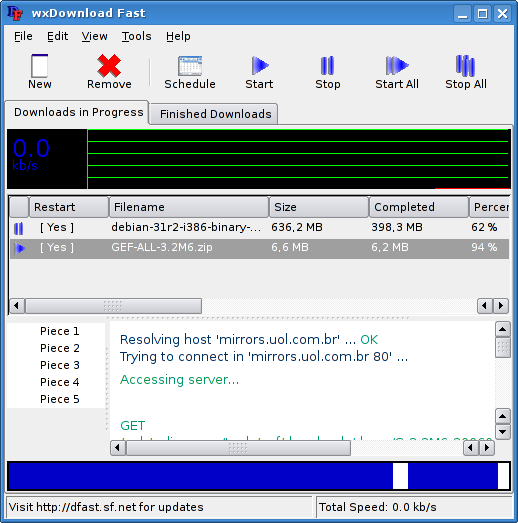The width and height of the screenshot is (518, 523).
Task: Click the Start All icon
Action: tap(397, 65)
